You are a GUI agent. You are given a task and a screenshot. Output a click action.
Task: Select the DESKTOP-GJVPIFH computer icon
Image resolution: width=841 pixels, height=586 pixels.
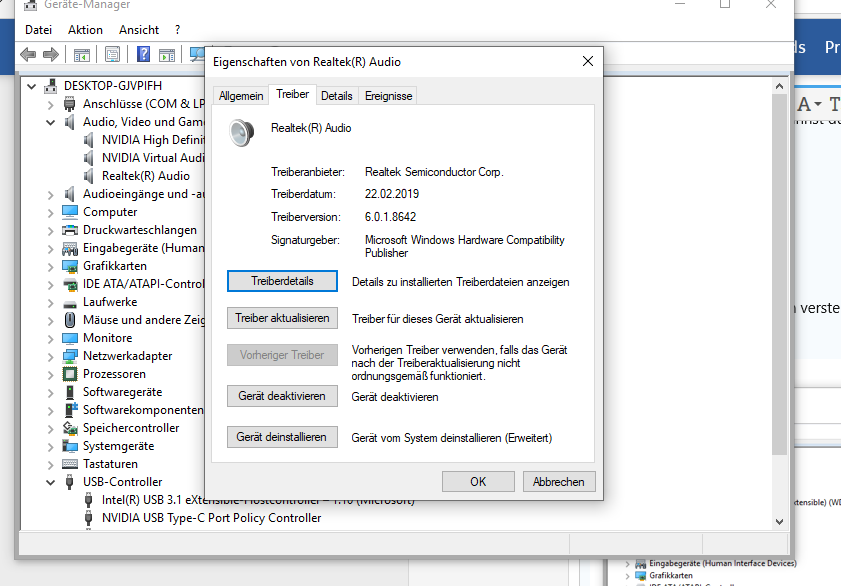point(51,86)
